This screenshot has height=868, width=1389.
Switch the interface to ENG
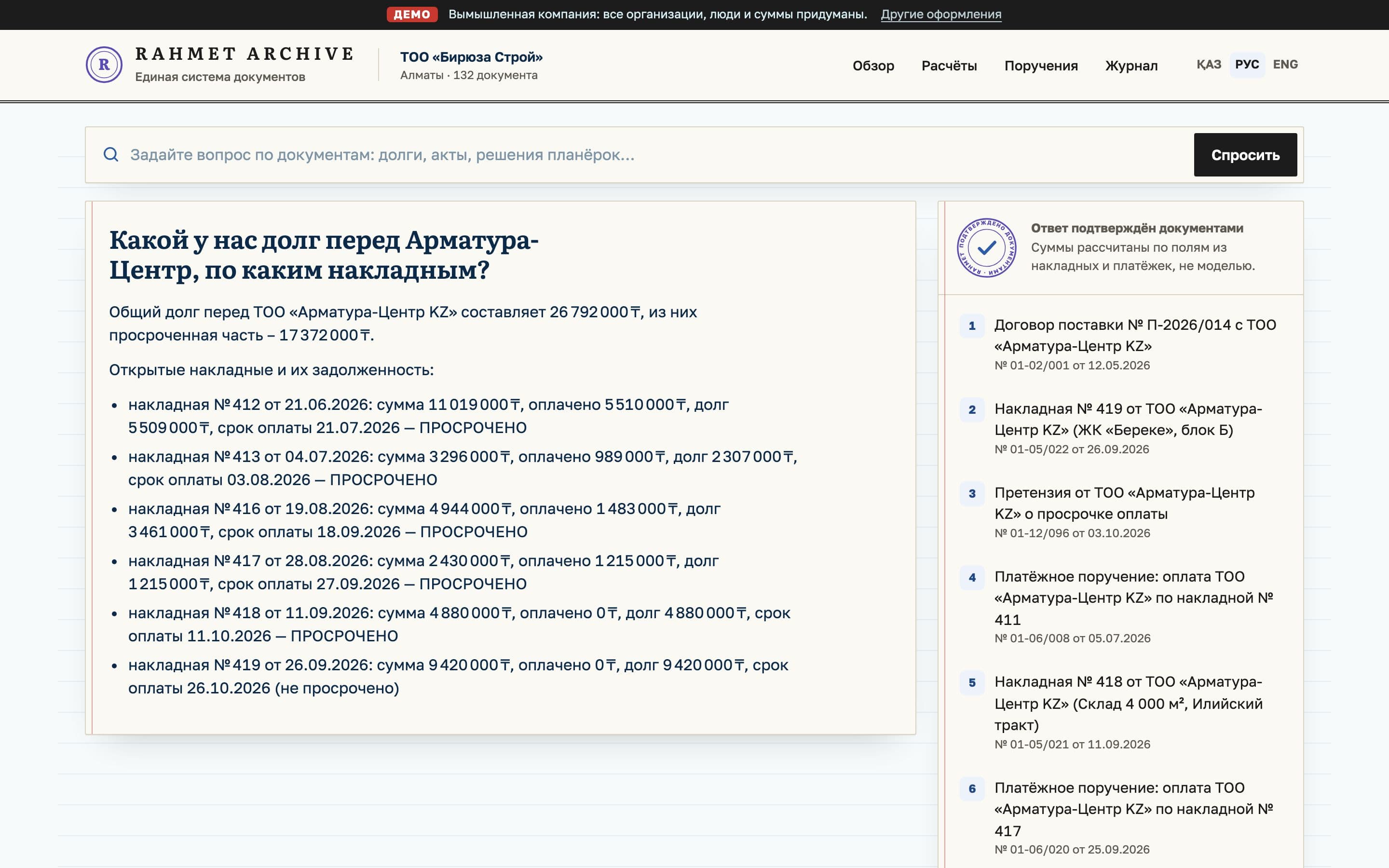click(x=1285, y=64)
